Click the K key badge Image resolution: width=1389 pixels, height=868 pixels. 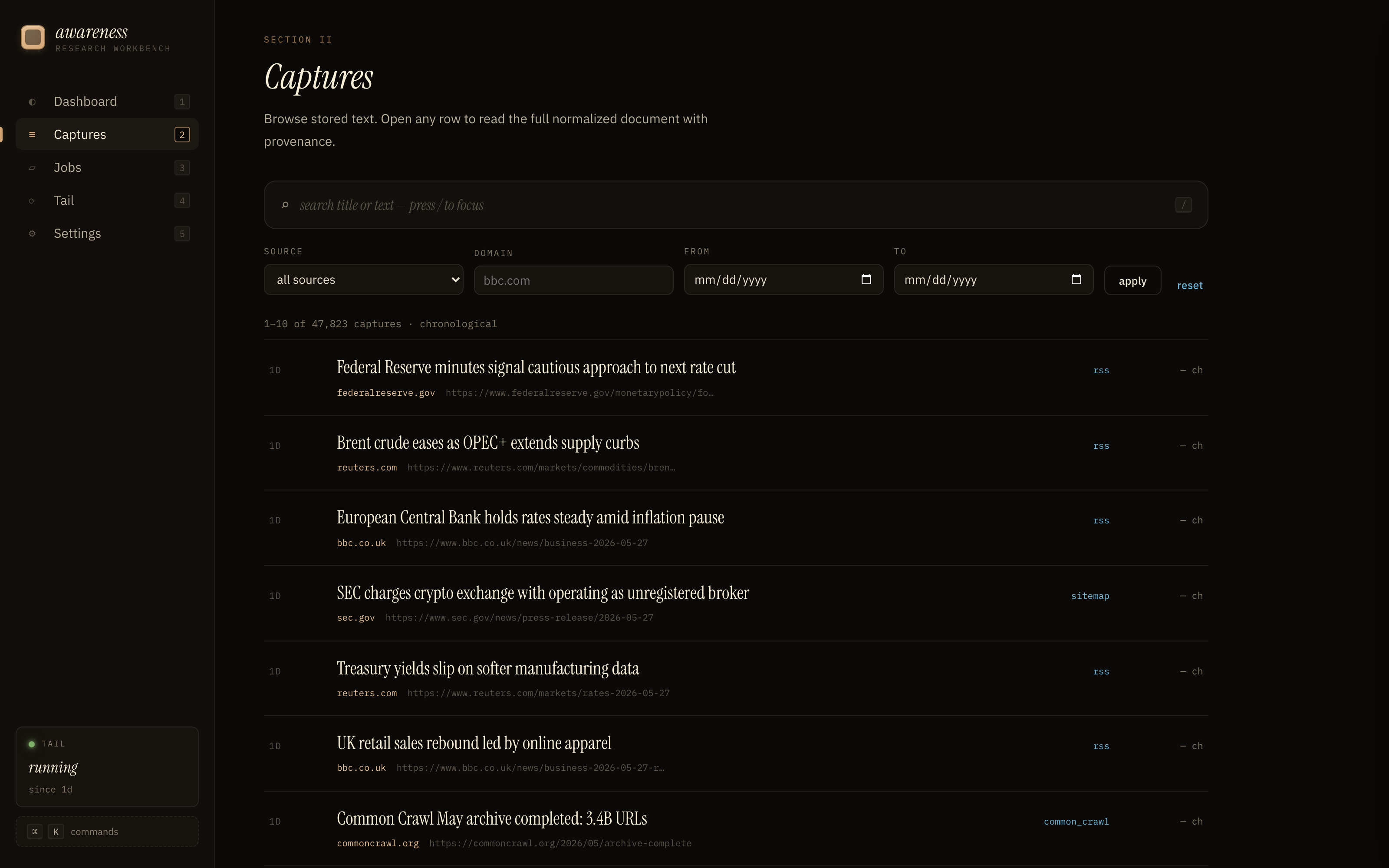click(56, 832)
